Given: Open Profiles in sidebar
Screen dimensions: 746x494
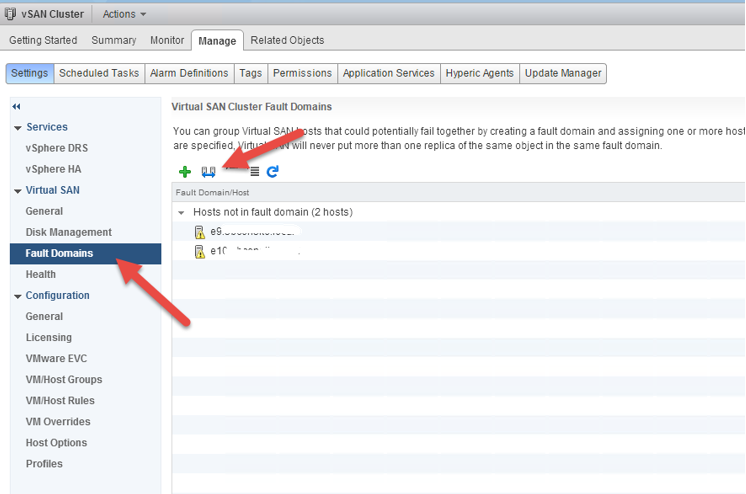Looking at the screenshot, I should tap(44, 464).
